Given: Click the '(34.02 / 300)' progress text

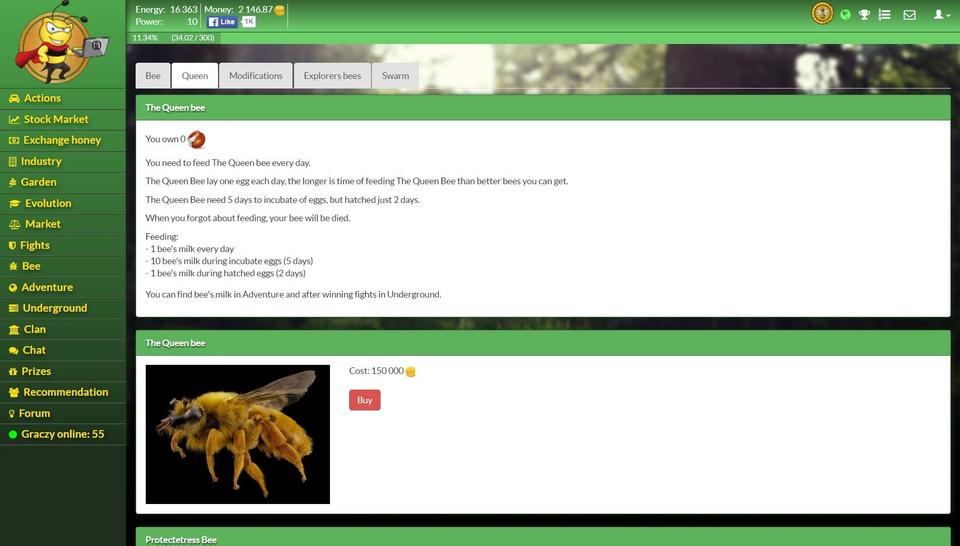Looking at the screenshot, I should 193,38.
